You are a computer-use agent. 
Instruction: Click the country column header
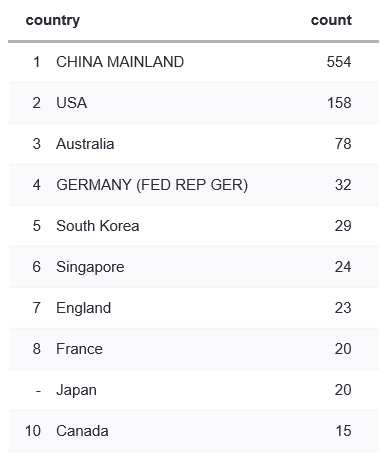pos(53,21)
